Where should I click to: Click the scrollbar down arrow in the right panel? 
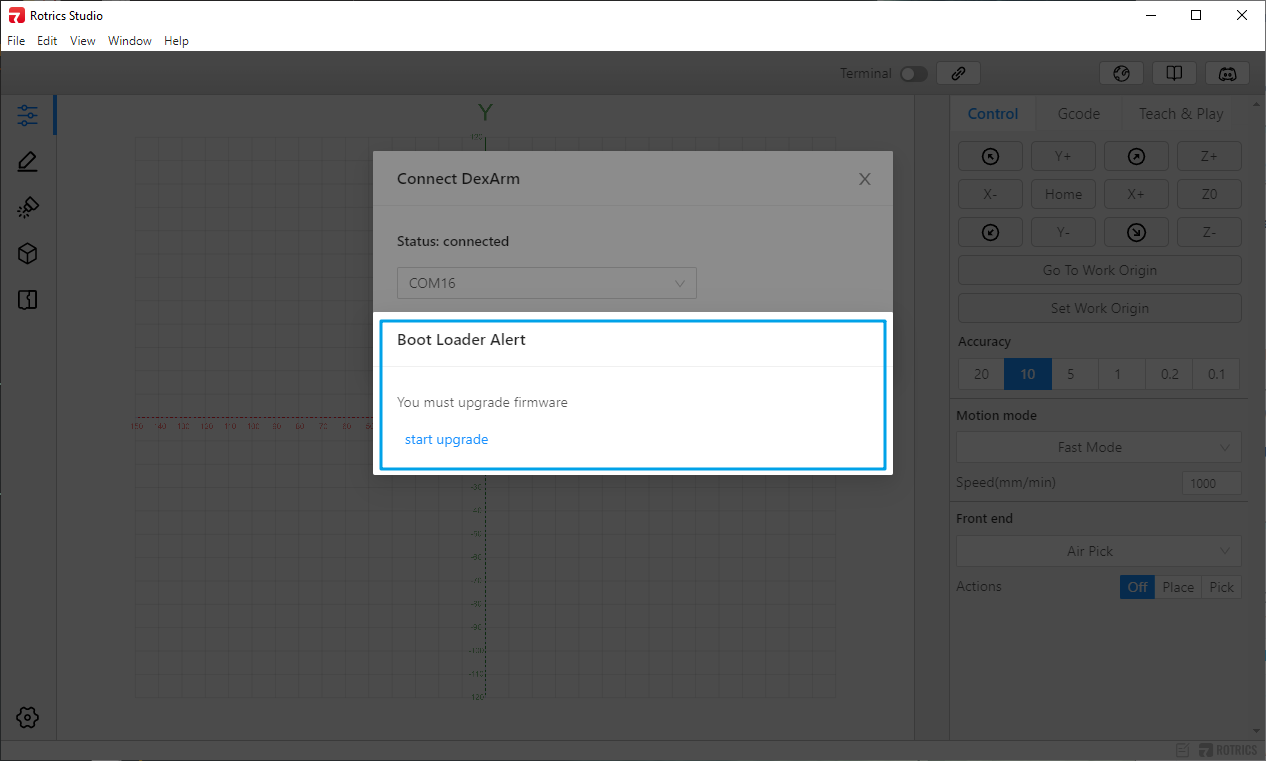(1257, 731)
